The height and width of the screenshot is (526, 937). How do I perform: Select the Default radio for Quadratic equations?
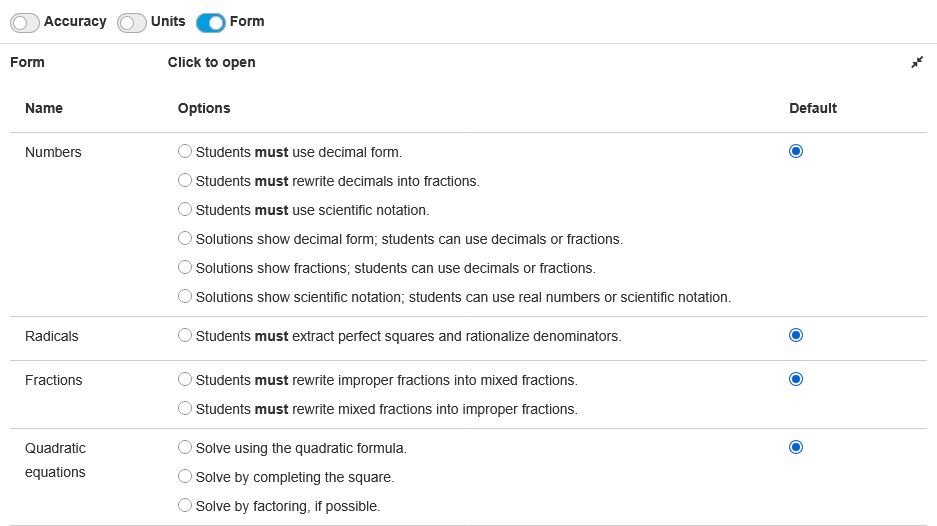coord(796,447)
